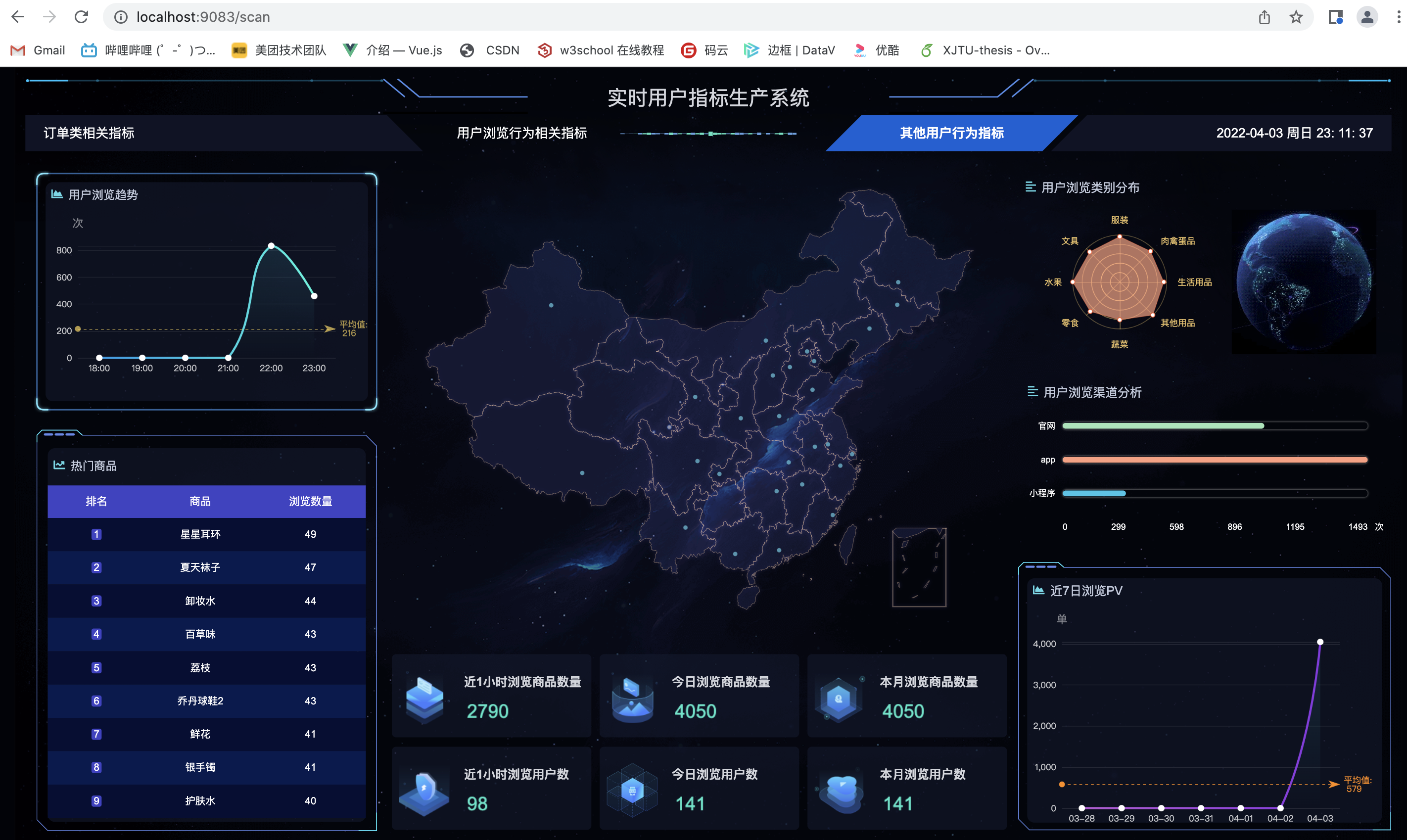Click the rotating earth globe image

(1303, 281)
